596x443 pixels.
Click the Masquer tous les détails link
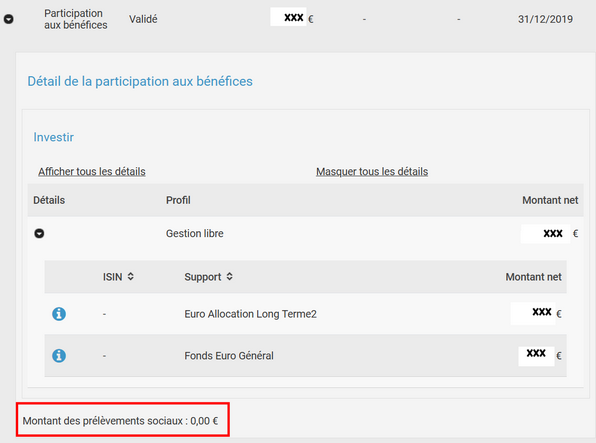372,171
